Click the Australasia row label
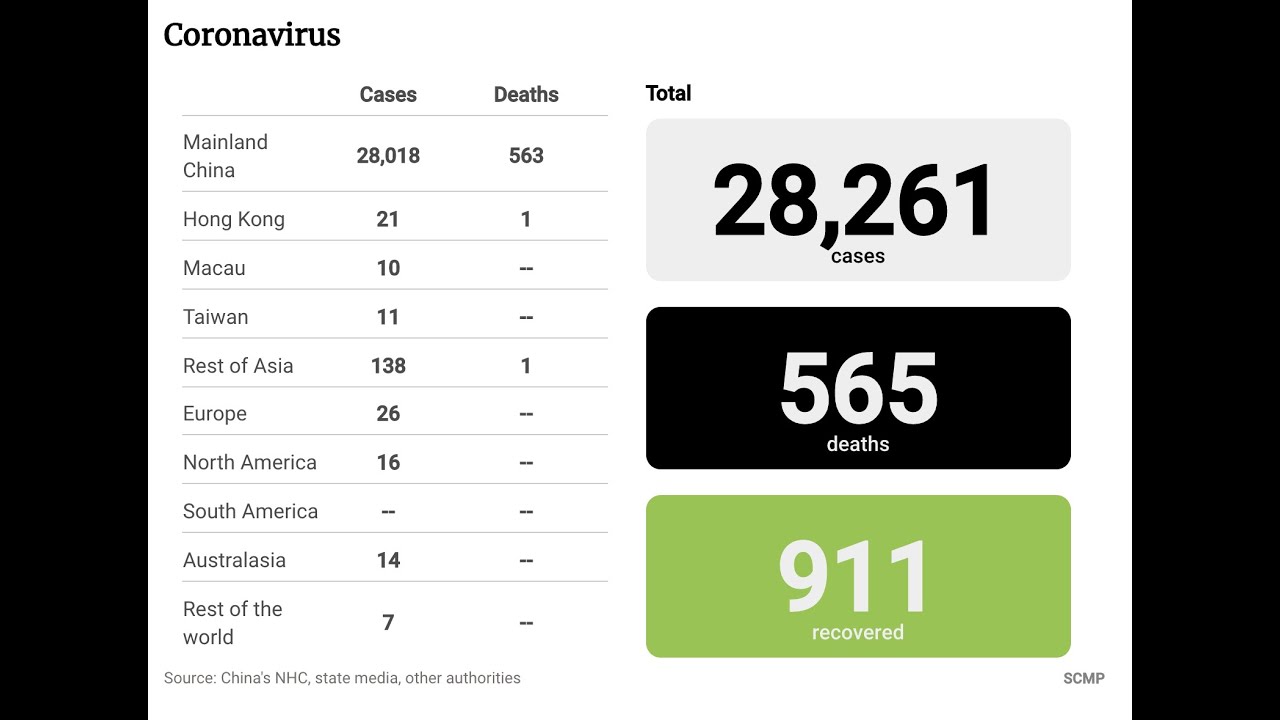 tap(234, 560)
